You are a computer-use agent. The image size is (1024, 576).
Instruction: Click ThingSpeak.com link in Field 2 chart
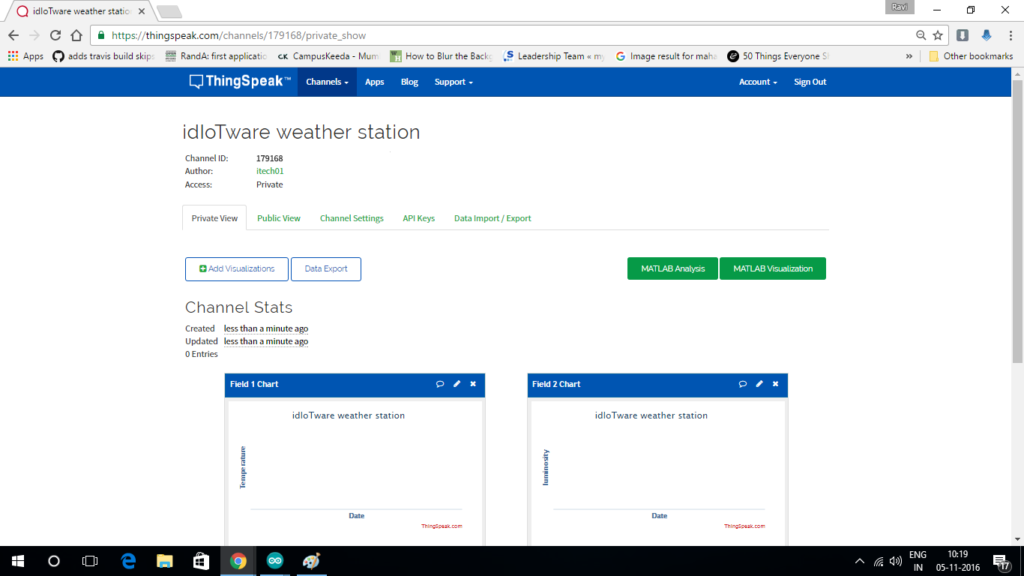coord(744,526)
